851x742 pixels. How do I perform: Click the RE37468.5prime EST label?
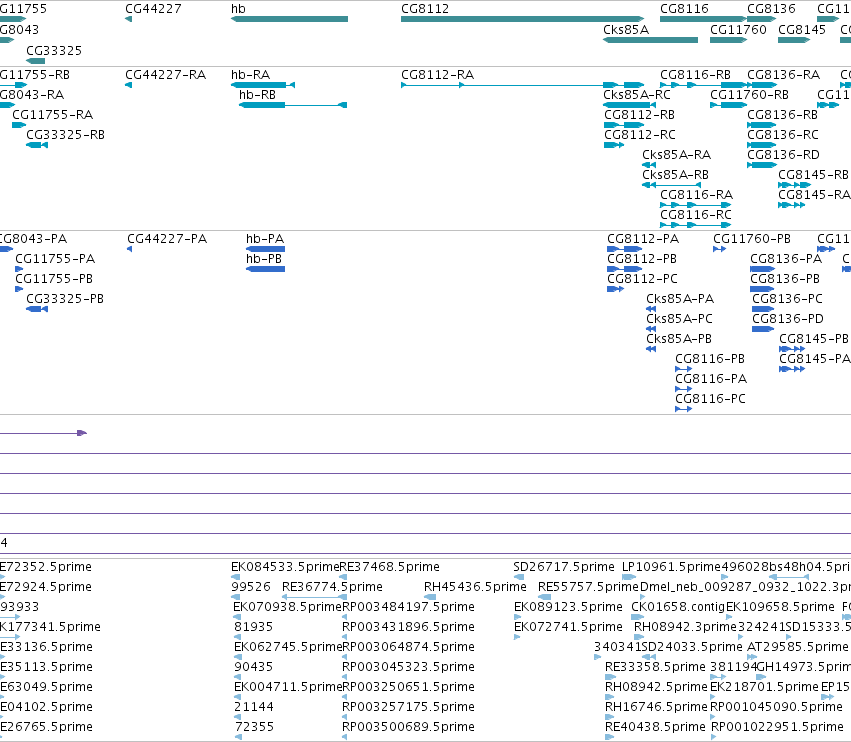[x=389, y=567]
